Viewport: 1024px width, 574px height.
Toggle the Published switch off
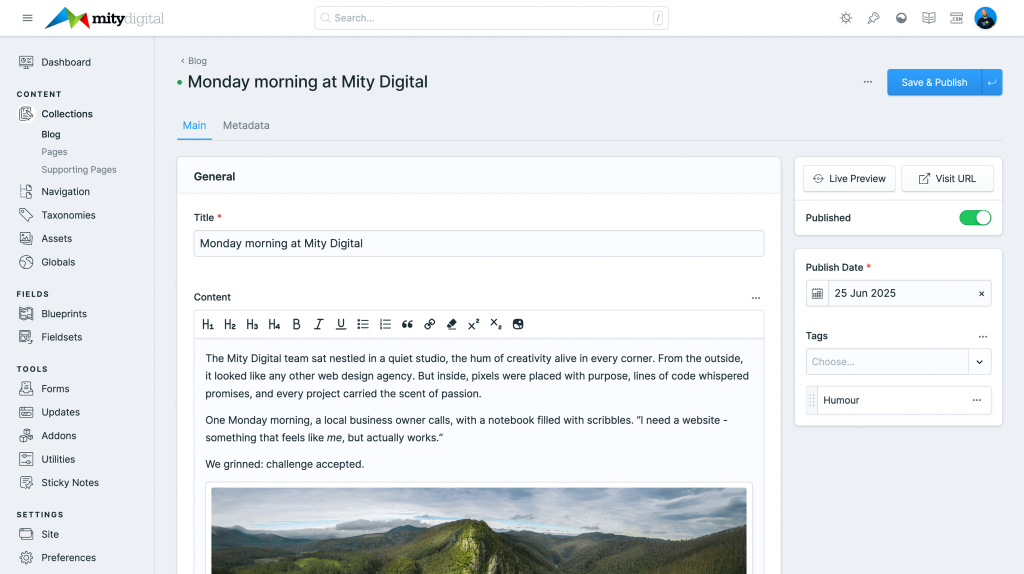pyautogui.click(x=974, y=217)
